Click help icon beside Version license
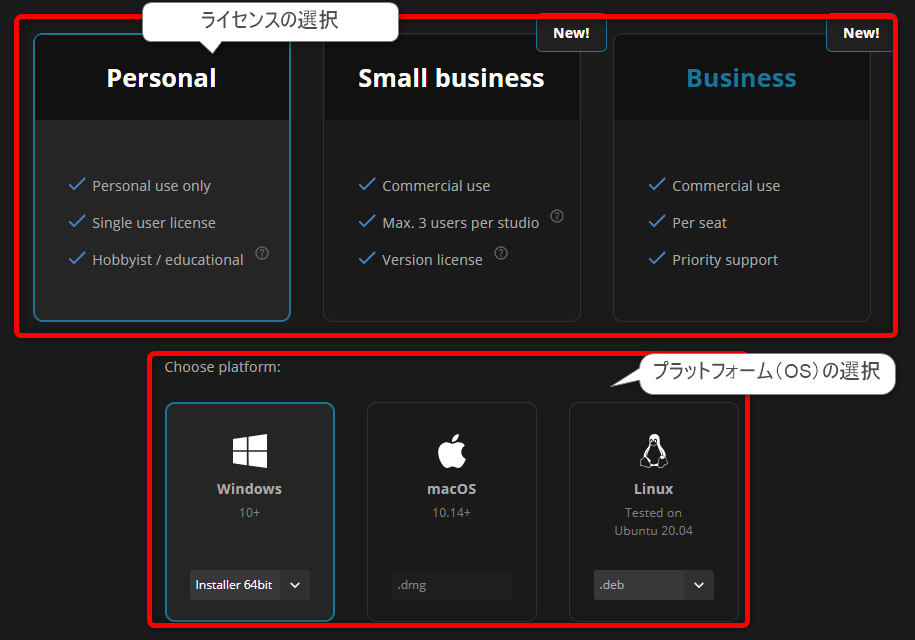 pyautogui.click(x=501, y=253)
